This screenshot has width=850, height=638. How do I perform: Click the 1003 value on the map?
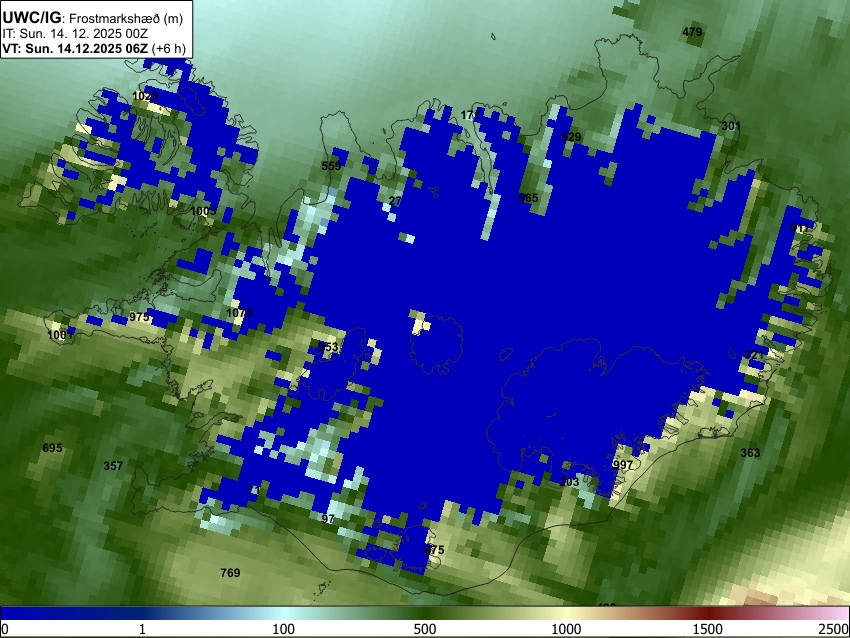(203, 211)
